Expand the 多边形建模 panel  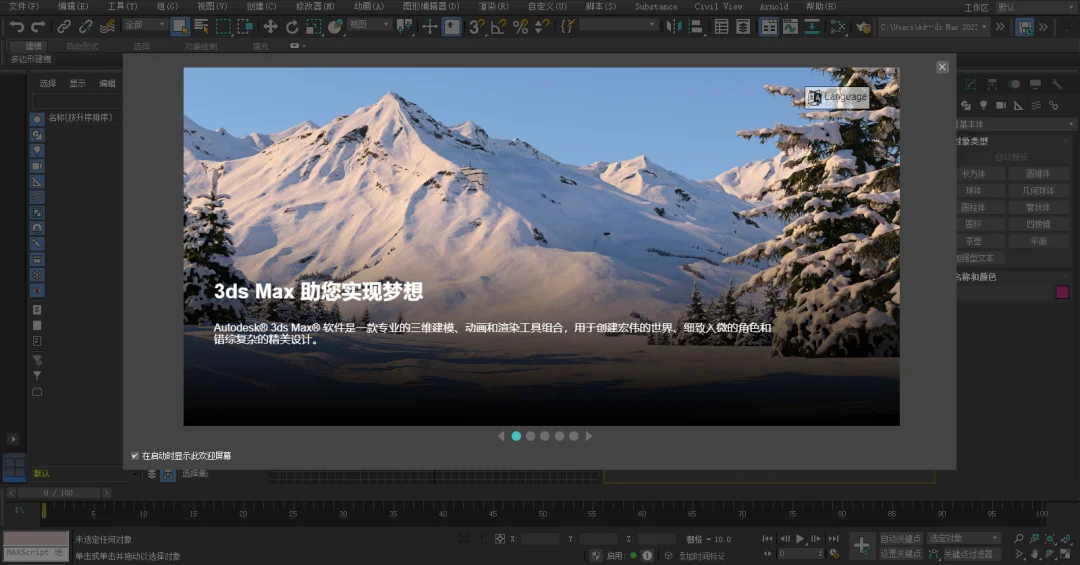point(31,59)
